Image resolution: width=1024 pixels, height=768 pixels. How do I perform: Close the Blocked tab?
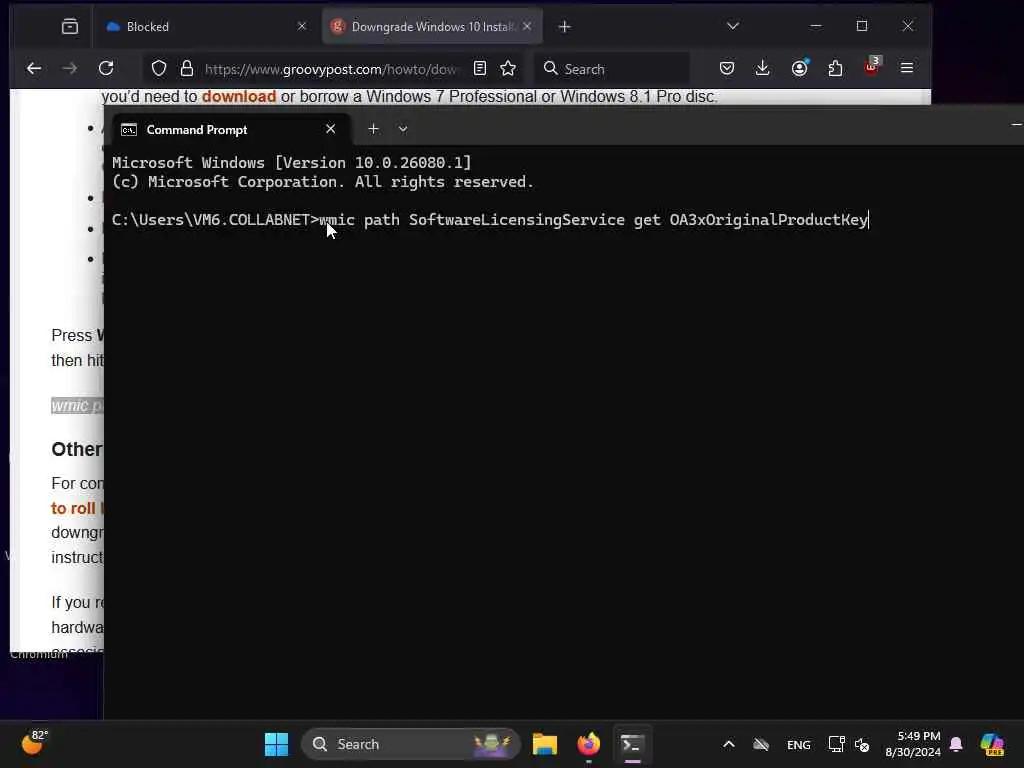tap(302, 26)
